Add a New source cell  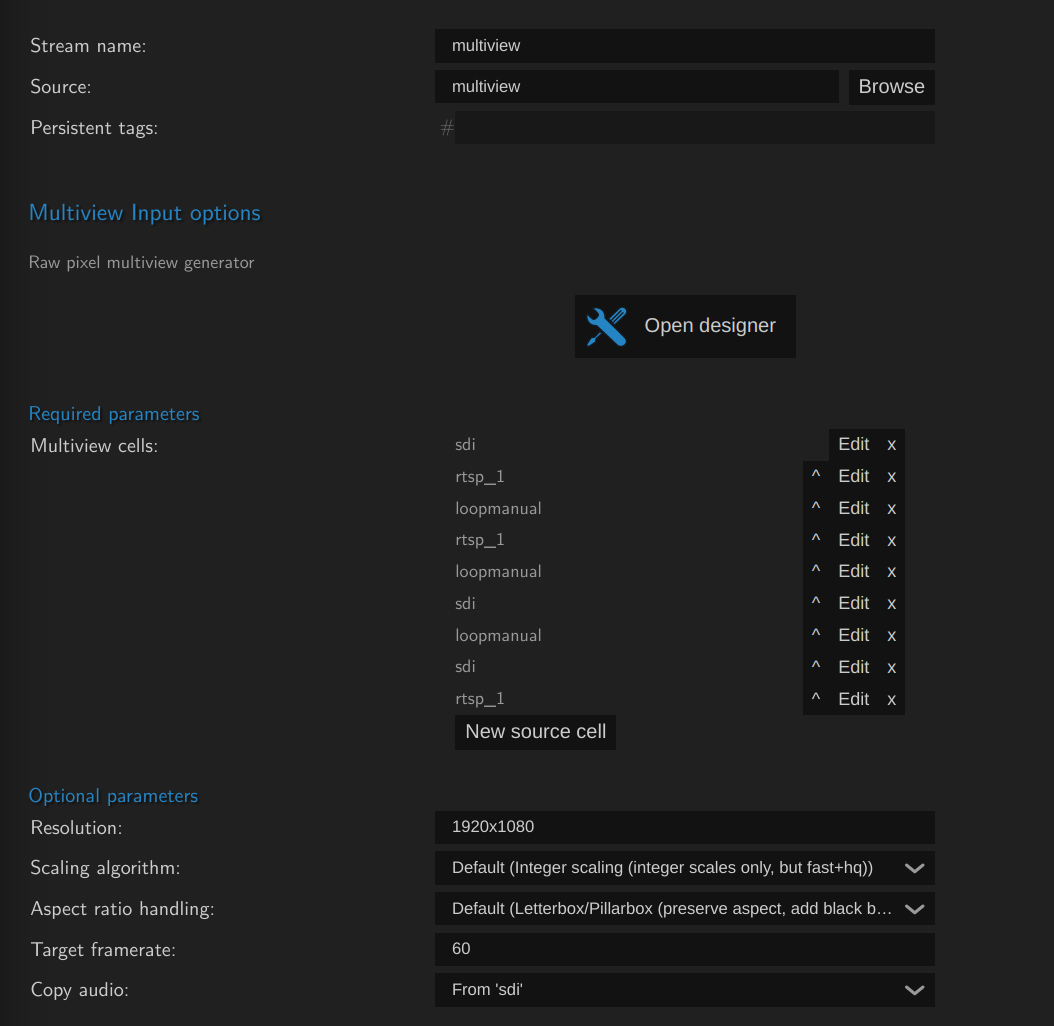coord(535,732)
